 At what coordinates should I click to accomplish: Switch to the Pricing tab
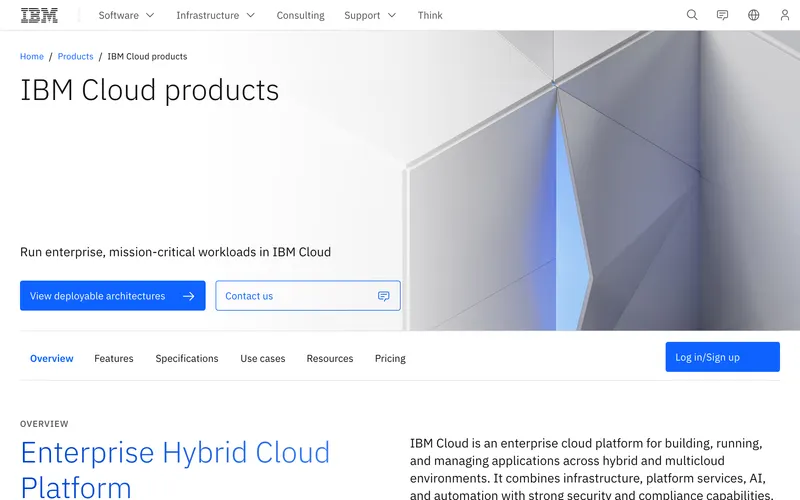point(390,358)
